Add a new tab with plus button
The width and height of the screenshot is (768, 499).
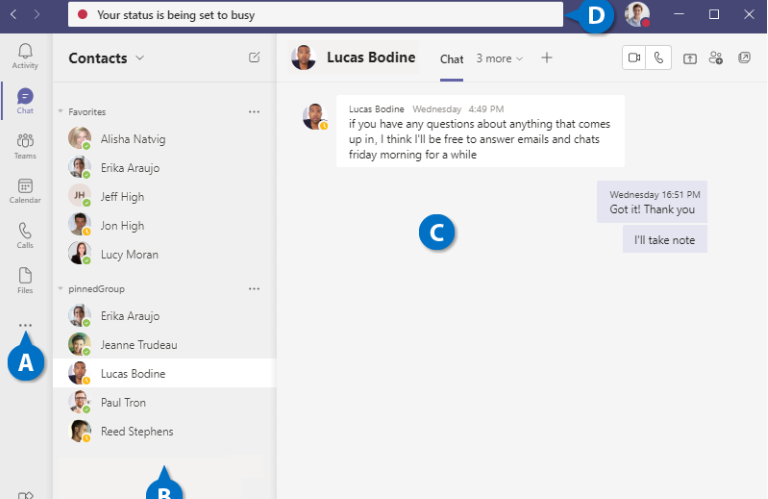(x=547, y=58)
